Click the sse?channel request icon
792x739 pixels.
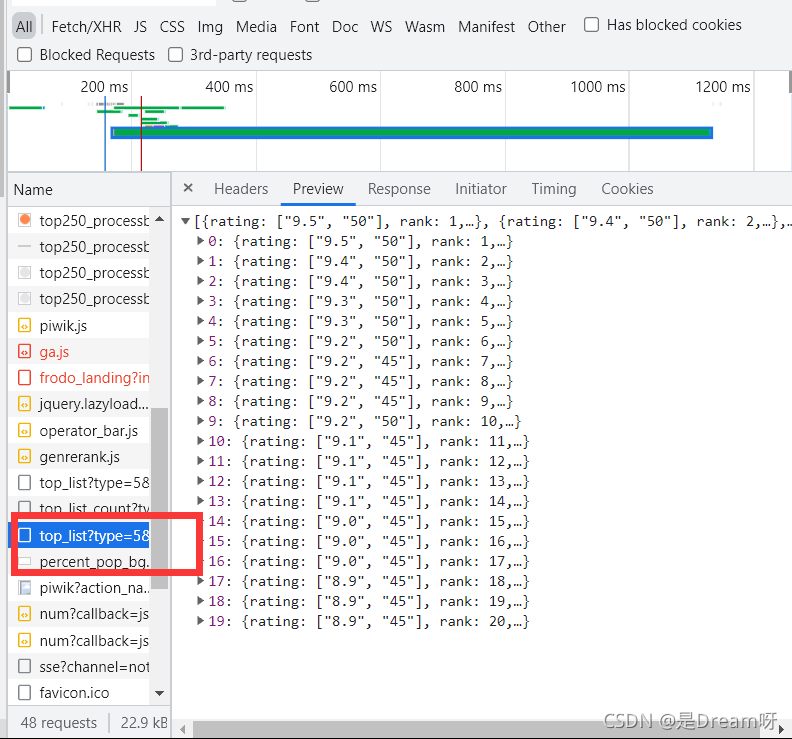point(24,666)
